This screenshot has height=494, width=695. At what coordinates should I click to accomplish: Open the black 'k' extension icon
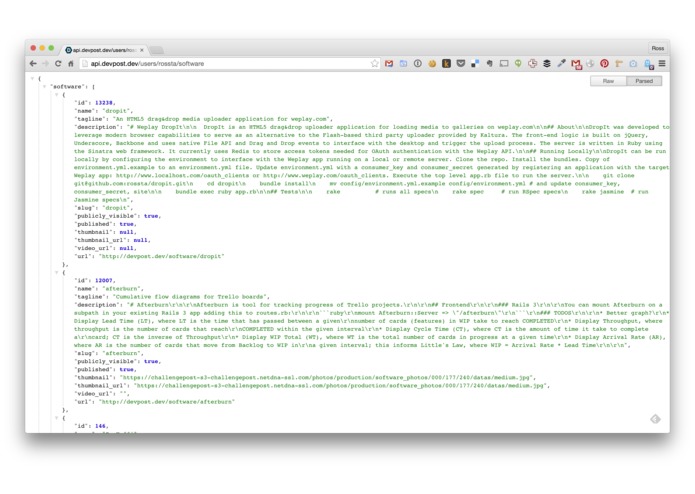tap(446, 63)
